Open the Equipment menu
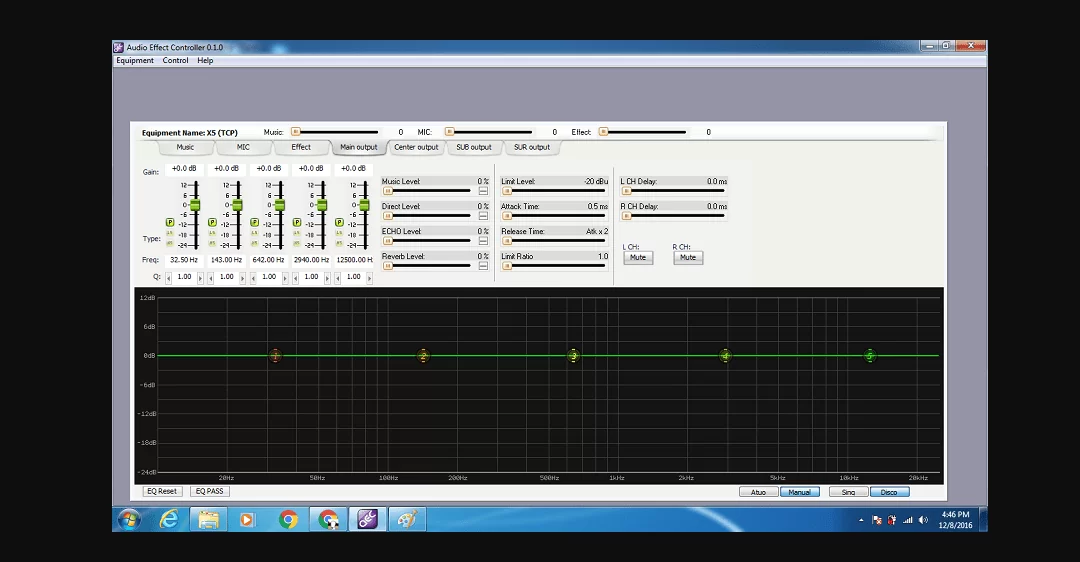This screenshot has width=1080, height=562. click(x=135, y=61)
